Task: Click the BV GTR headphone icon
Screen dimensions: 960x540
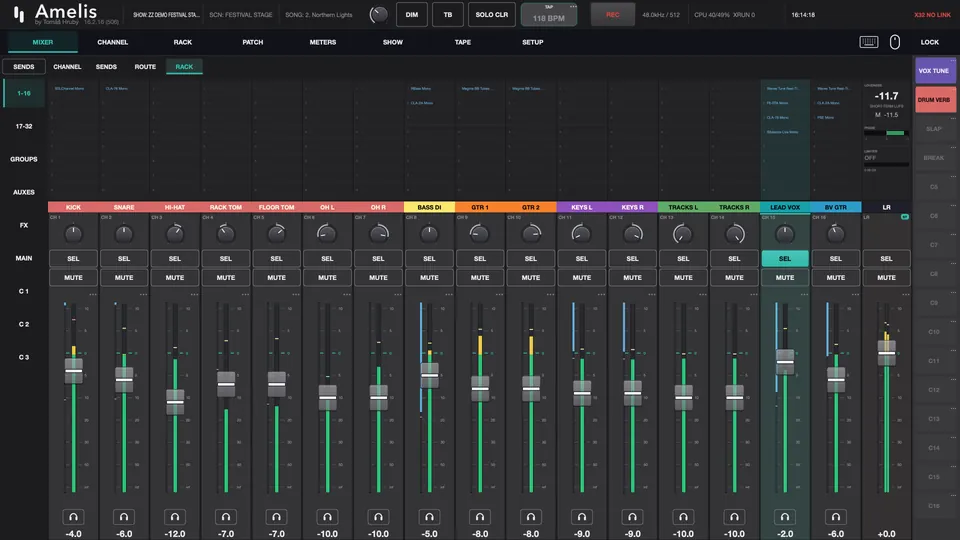Action: pos(836,517)
